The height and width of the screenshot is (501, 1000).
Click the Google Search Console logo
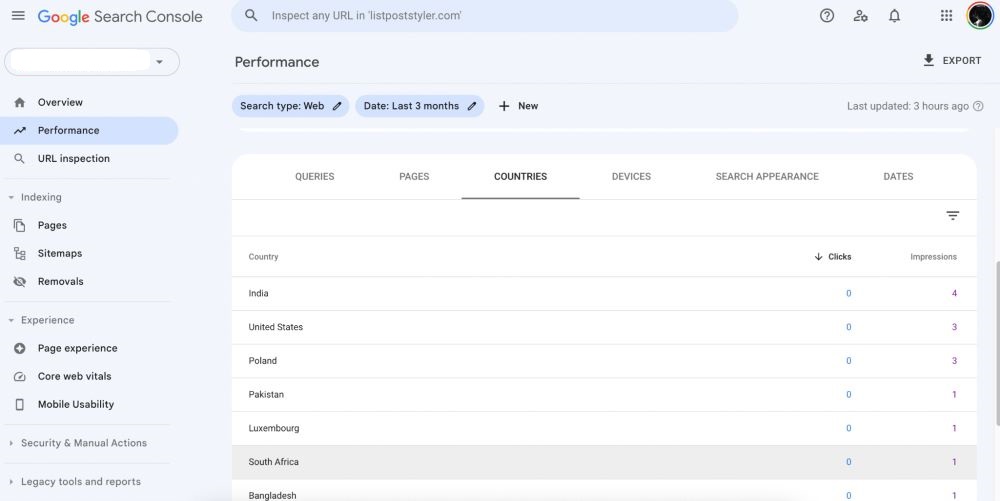tap(120, 17)
